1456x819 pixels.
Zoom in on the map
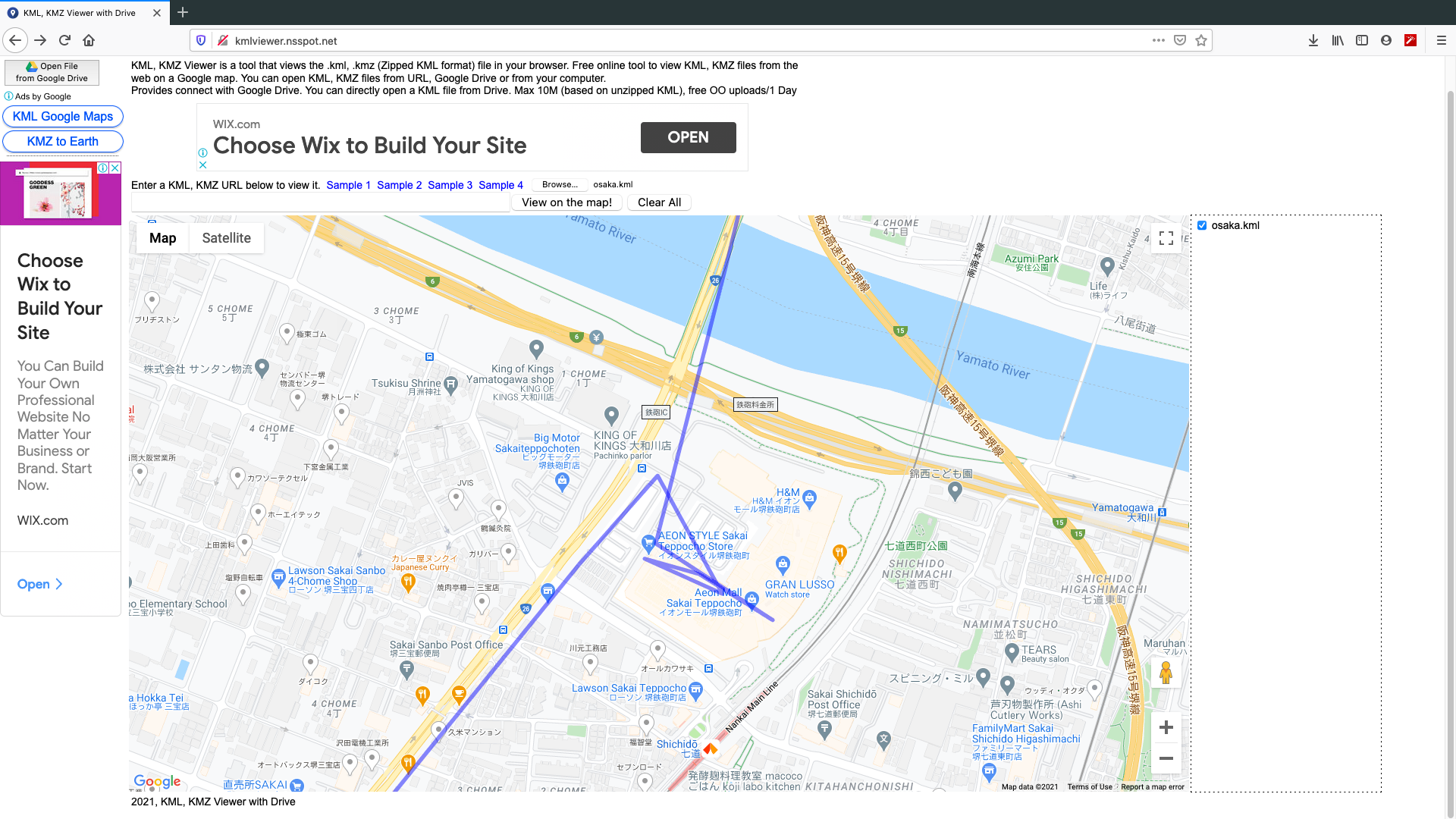pos(1166,727)
